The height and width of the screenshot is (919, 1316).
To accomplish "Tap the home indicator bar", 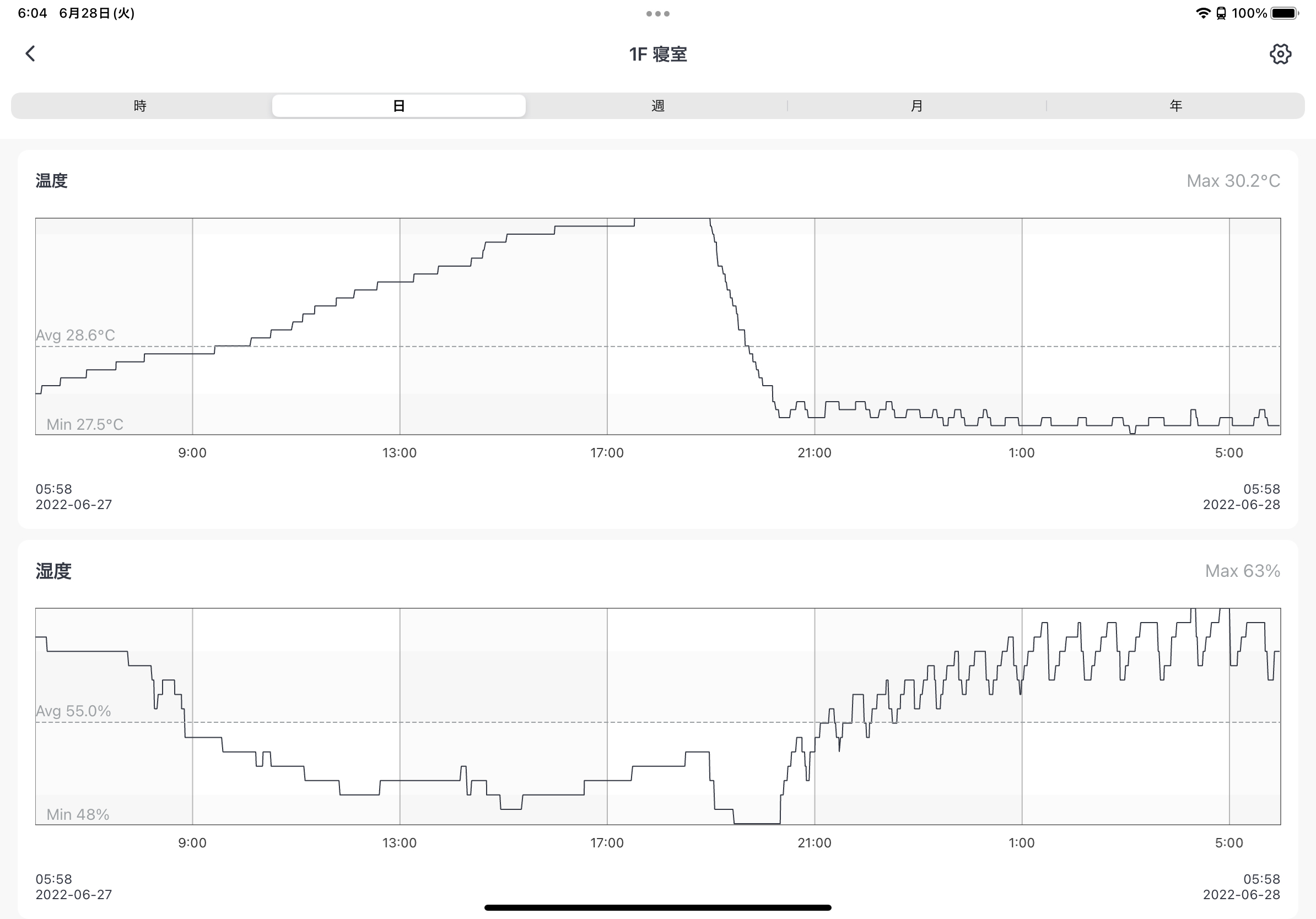I will pos(657,907).
